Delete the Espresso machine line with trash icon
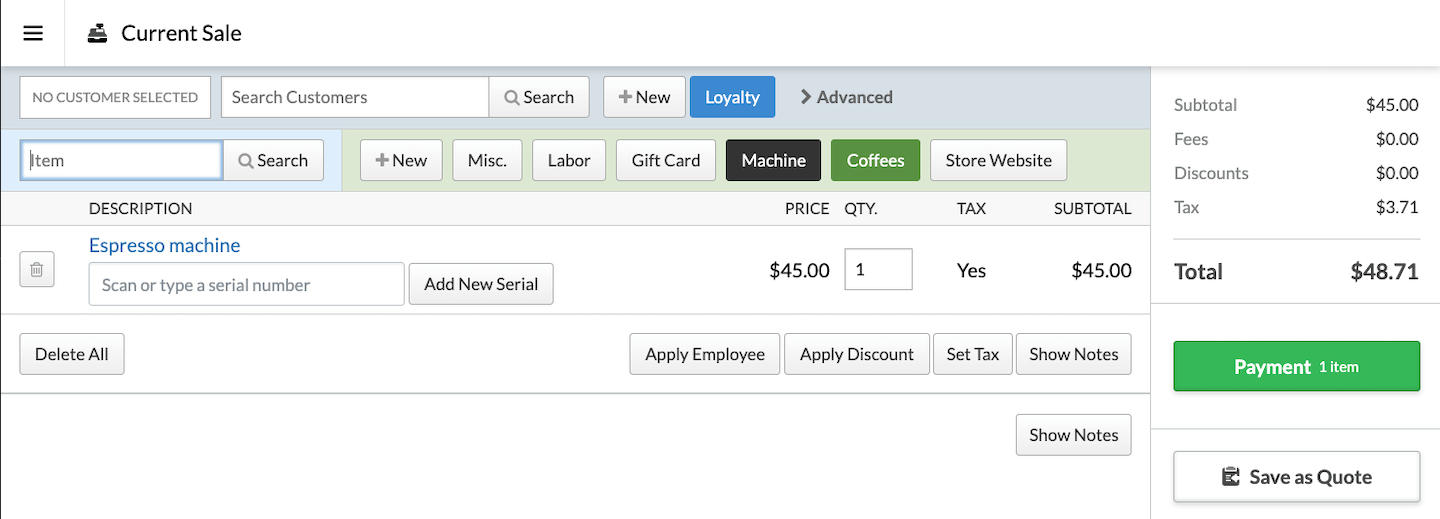1440x519 pixels. coord(36,270)
